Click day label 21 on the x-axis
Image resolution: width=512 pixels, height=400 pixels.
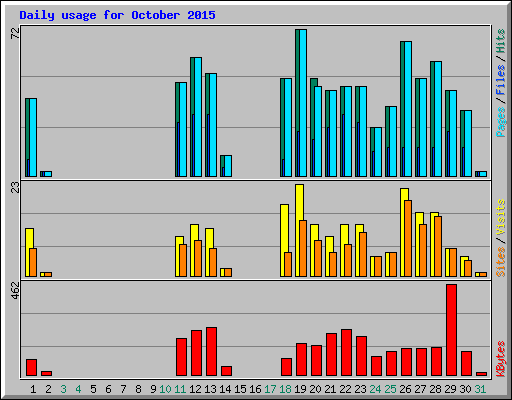[330, 389]
